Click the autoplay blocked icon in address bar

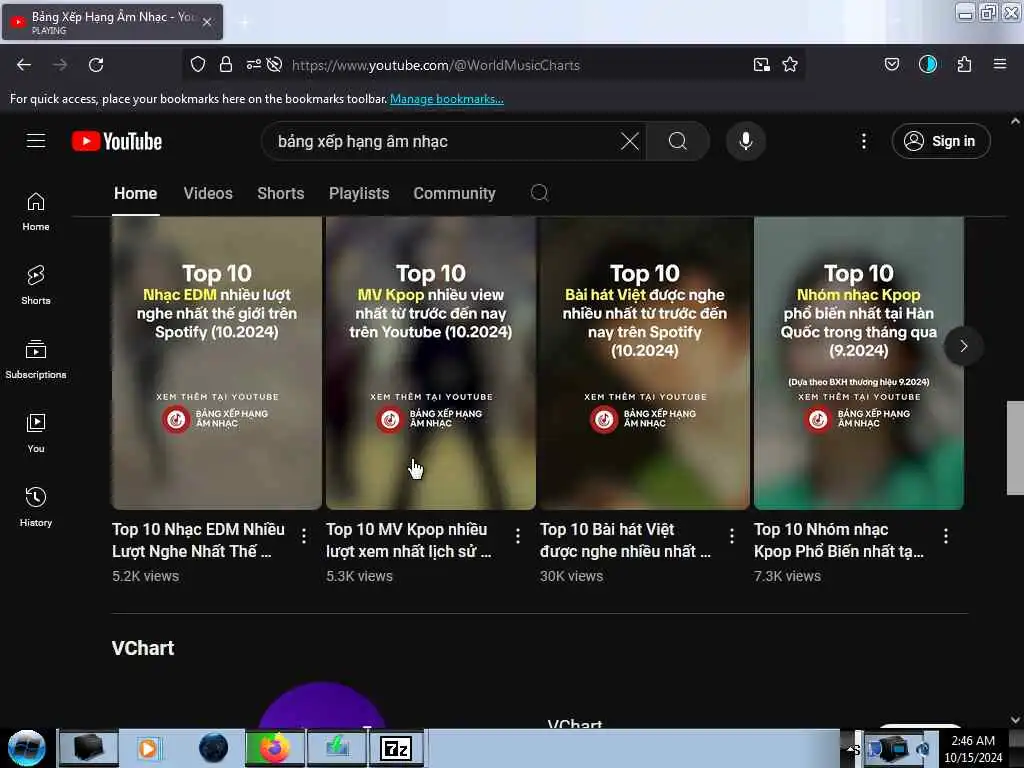[x=275, y=65]
